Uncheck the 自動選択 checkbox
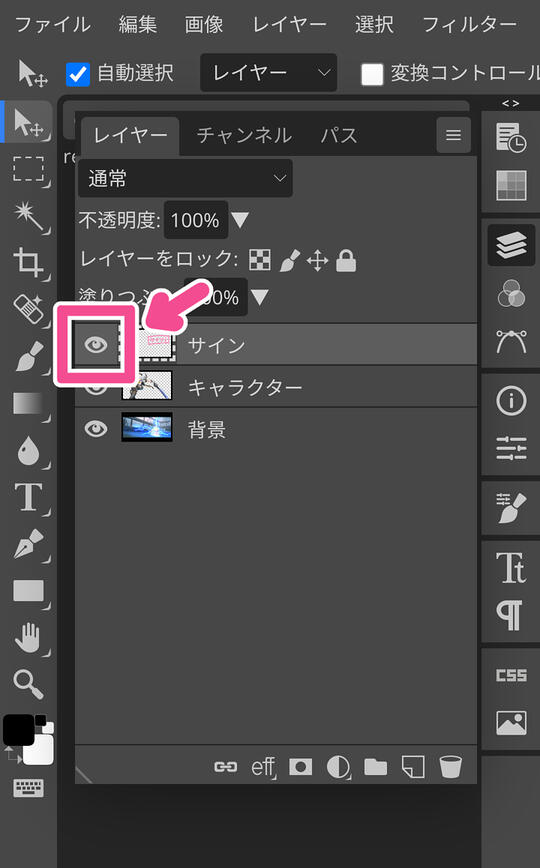The height and width of the screenshot is (868, 540). [x=78, y=74]
